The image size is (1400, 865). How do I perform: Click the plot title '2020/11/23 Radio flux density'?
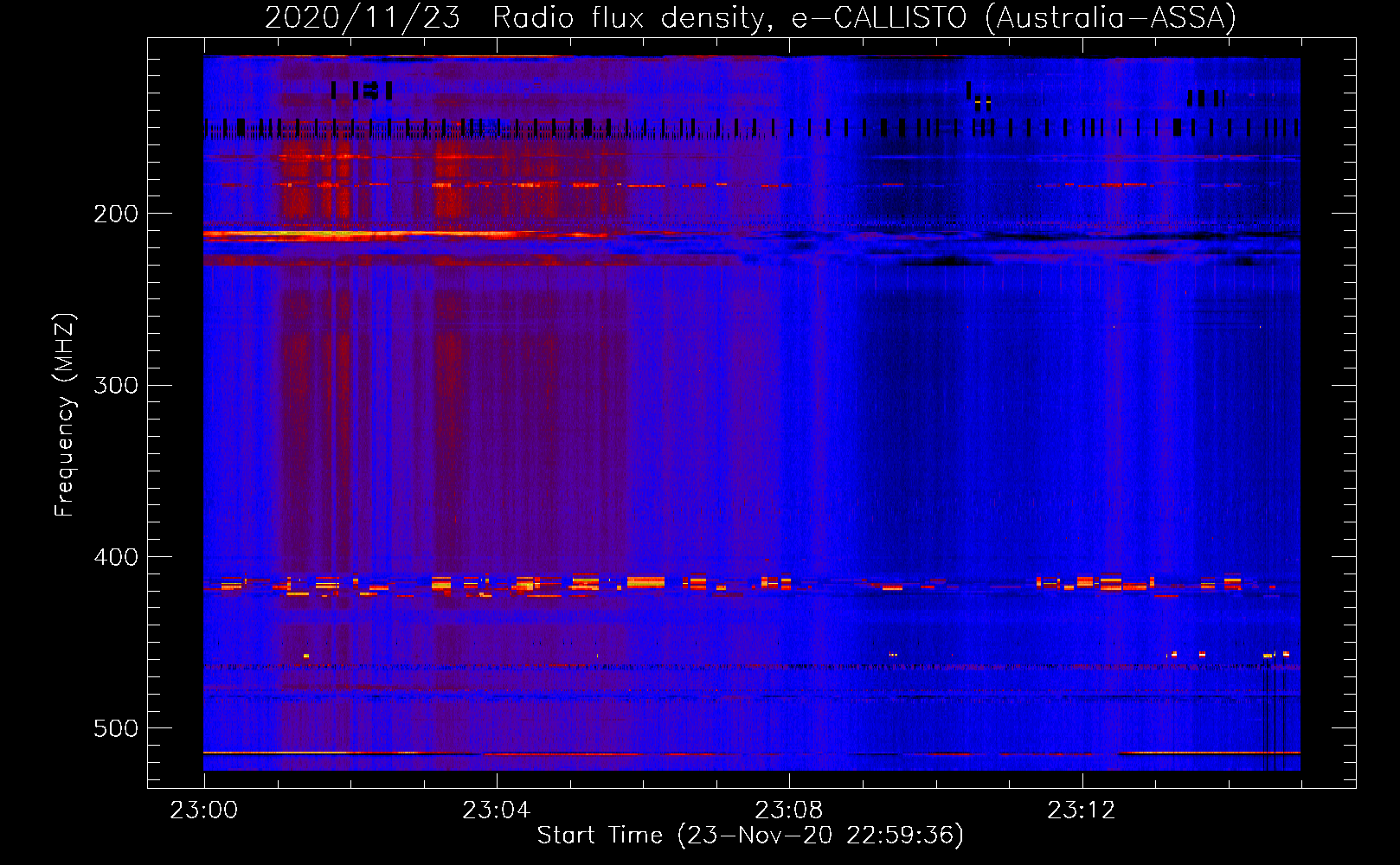pos(750,17)
